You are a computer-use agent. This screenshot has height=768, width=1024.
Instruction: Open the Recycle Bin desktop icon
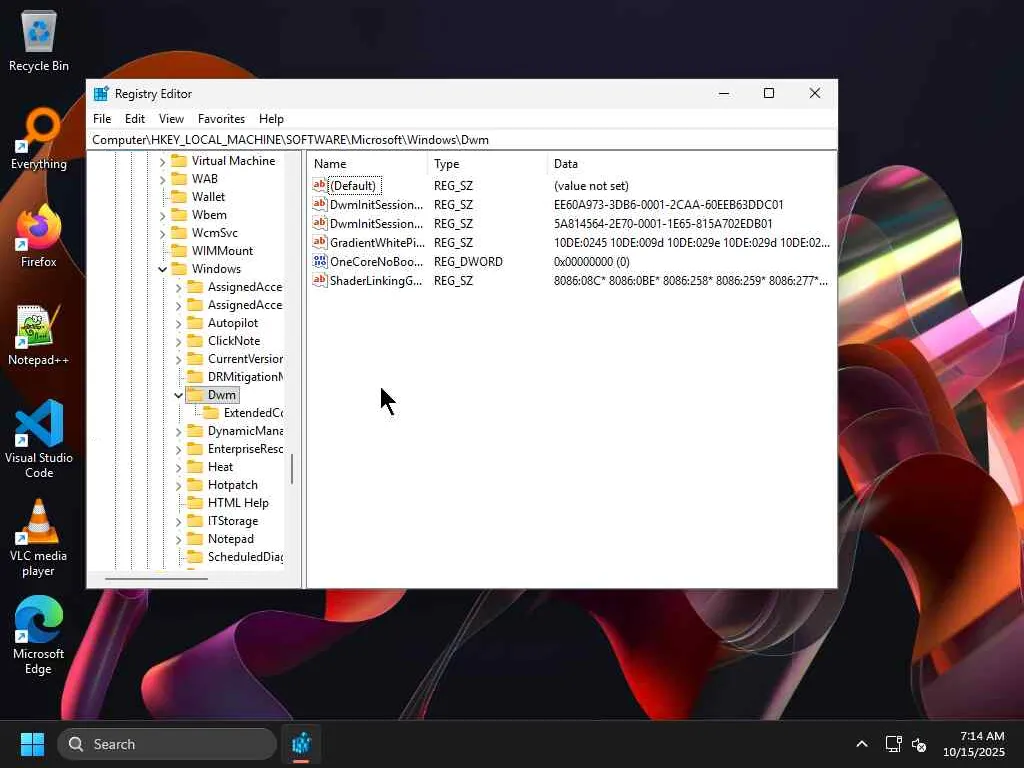click(39, 40)
